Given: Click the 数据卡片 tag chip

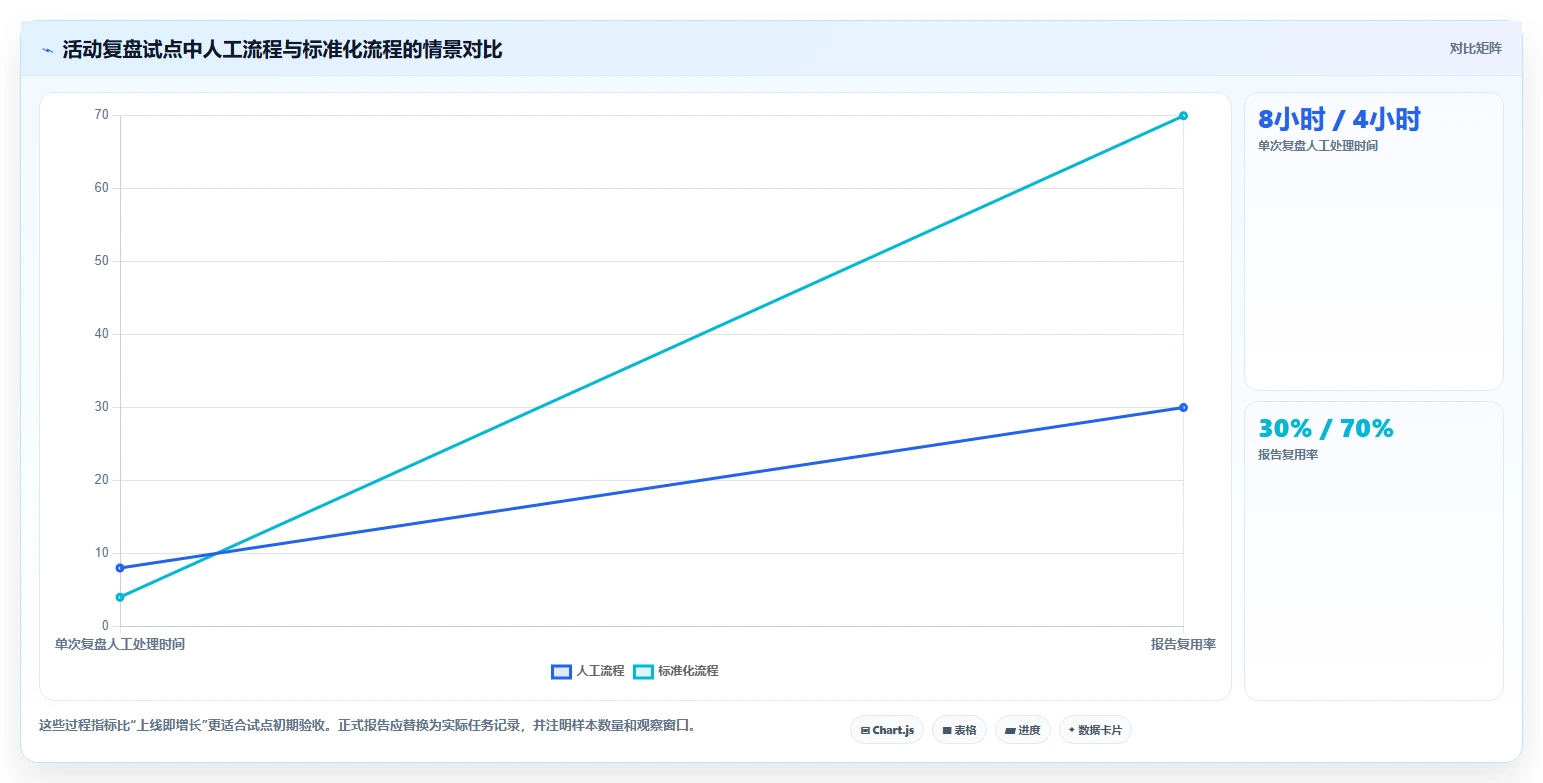Looking at the screenshot, I should [x=1095, y=730].
